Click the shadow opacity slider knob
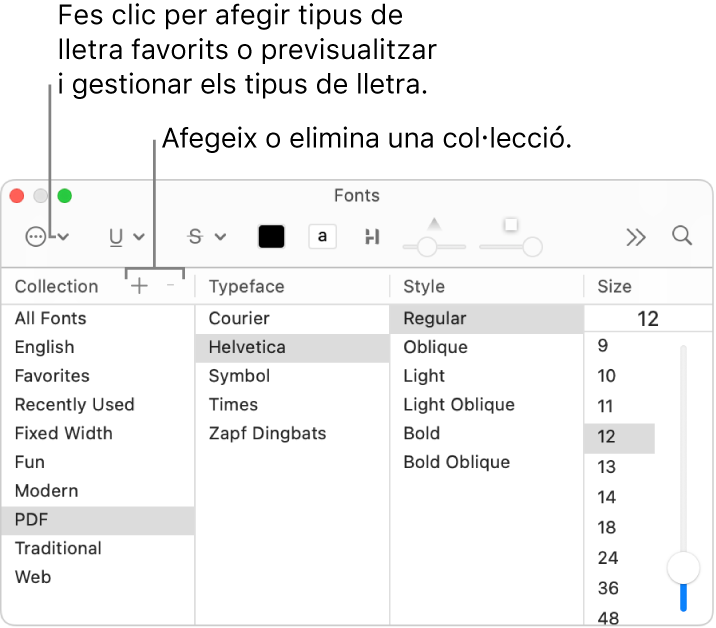The image size is (716, 628). (427, 245)
